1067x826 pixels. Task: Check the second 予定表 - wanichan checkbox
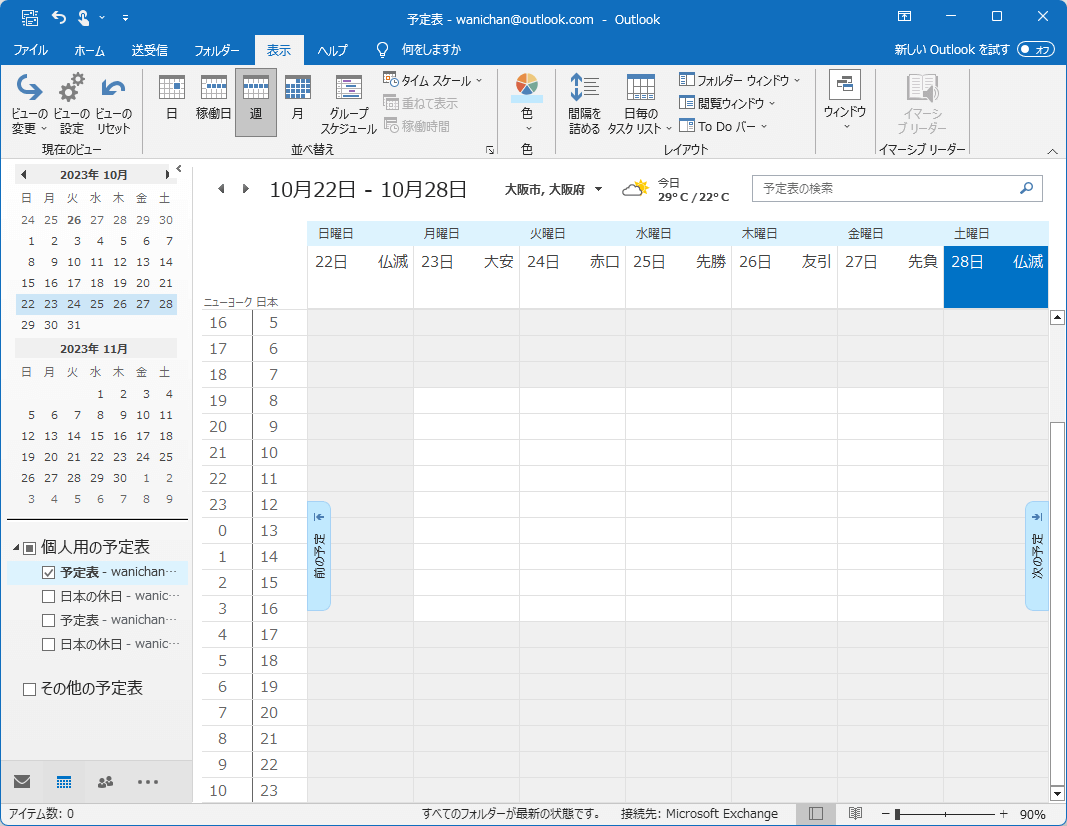[x=48, y=621]
